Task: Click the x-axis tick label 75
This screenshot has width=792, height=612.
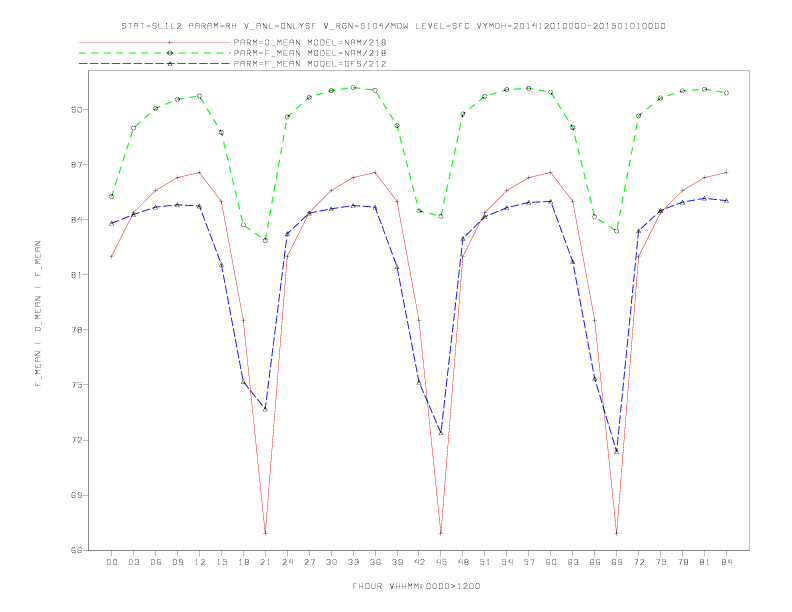Action: pos(661,562)
